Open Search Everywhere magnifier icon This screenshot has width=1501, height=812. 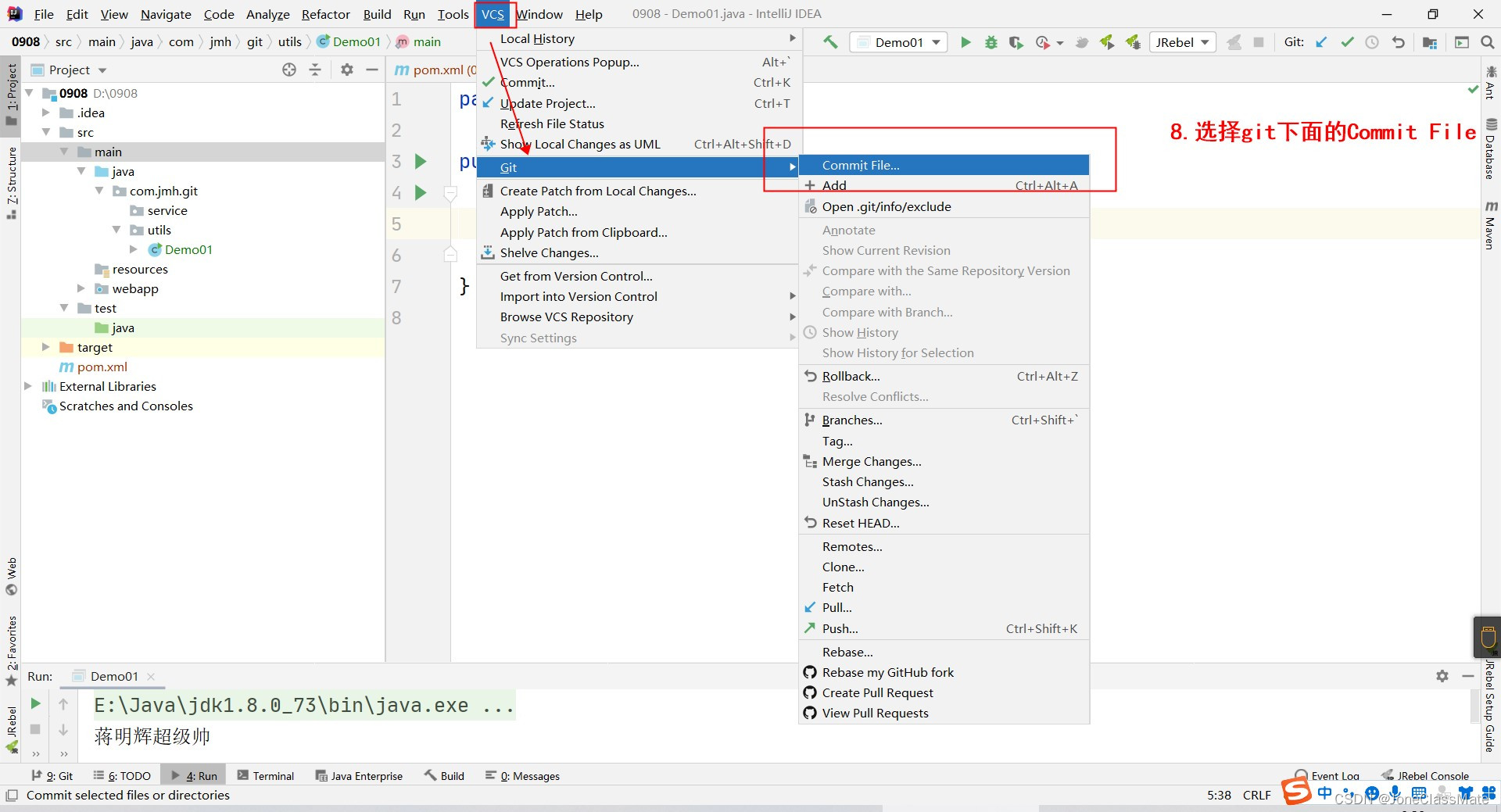[x=1488, y=42]
